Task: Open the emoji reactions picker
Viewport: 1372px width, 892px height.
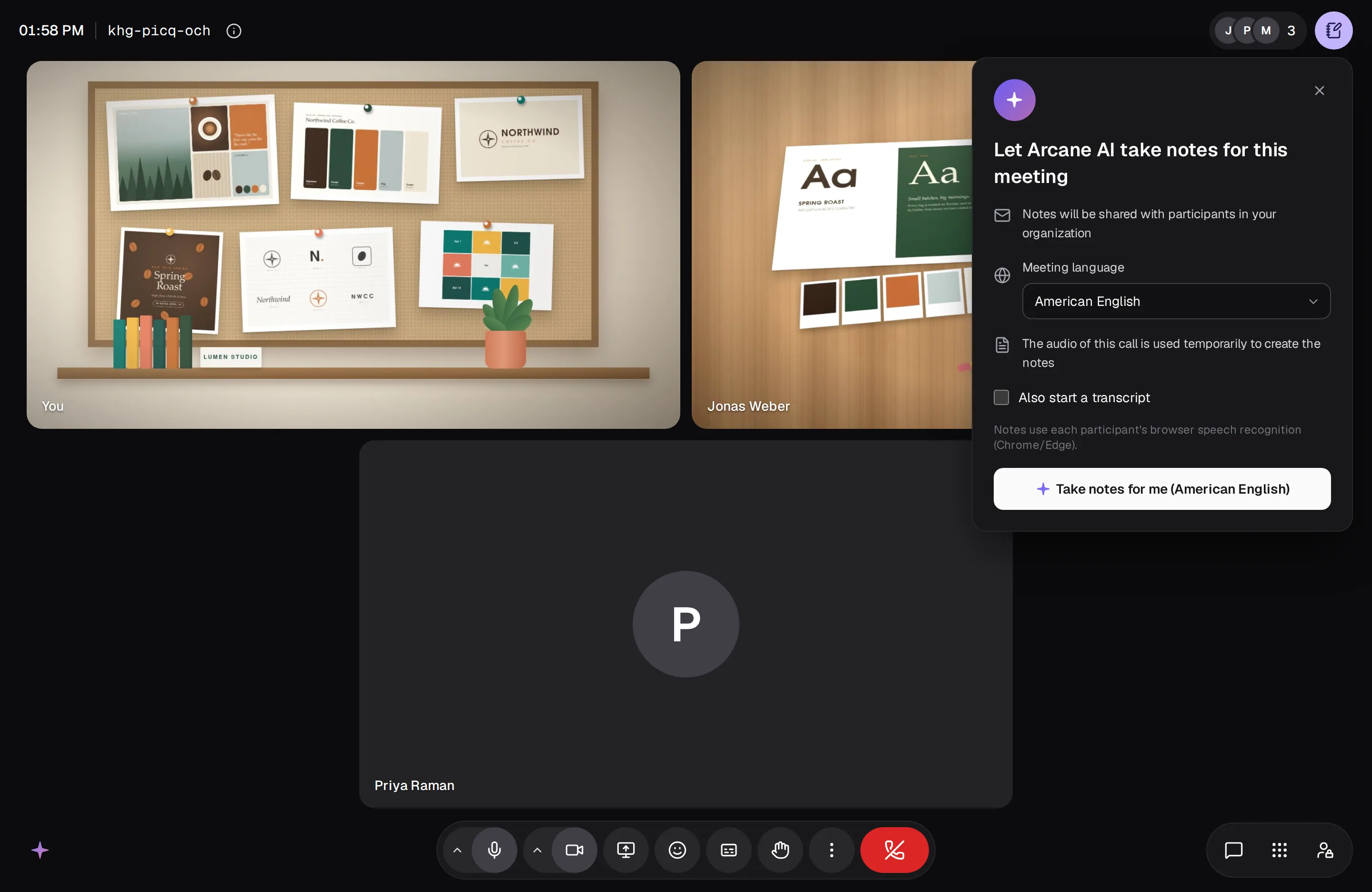Action: coord(677,850)
